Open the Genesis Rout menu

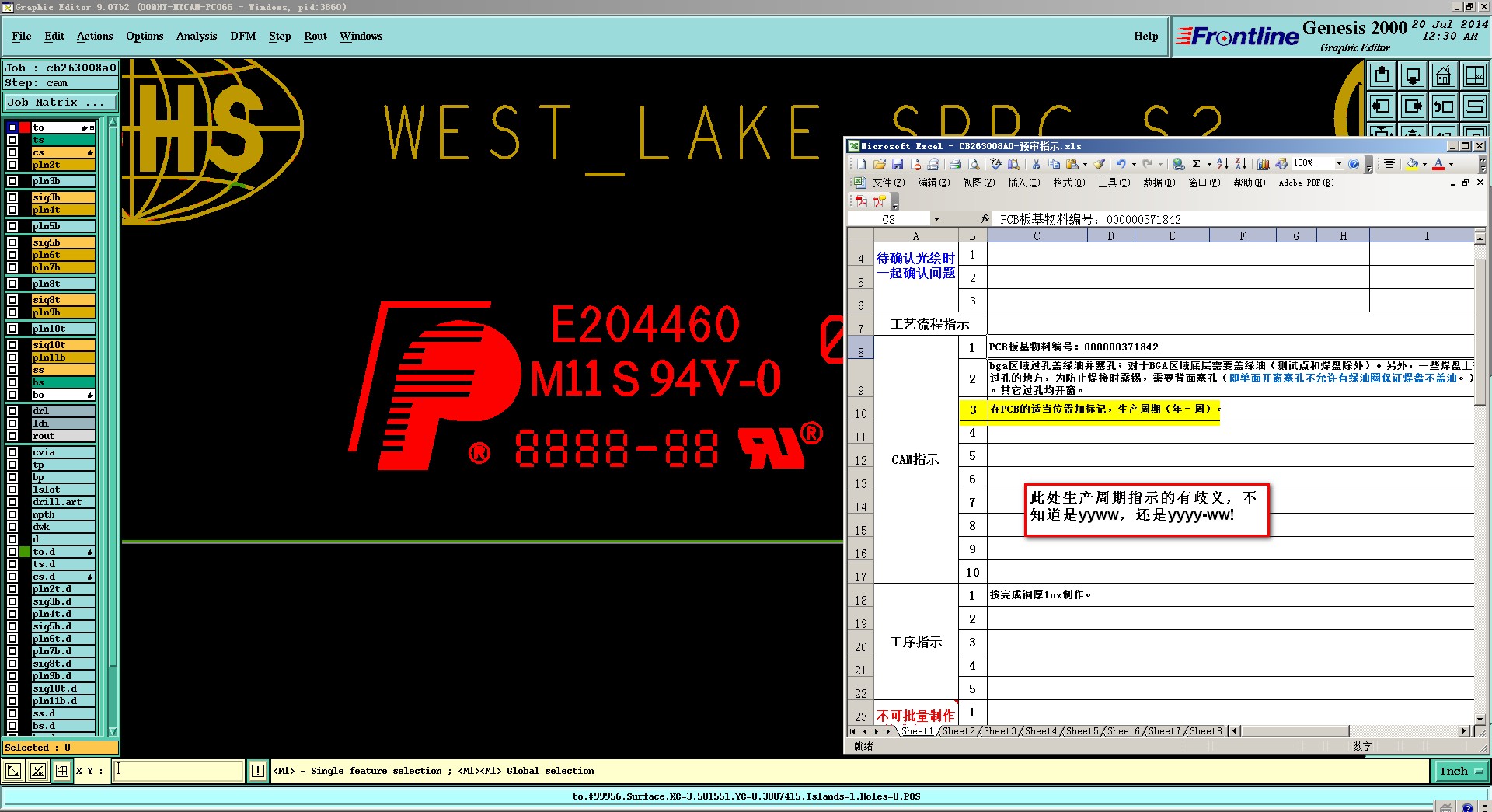(315, 36)
